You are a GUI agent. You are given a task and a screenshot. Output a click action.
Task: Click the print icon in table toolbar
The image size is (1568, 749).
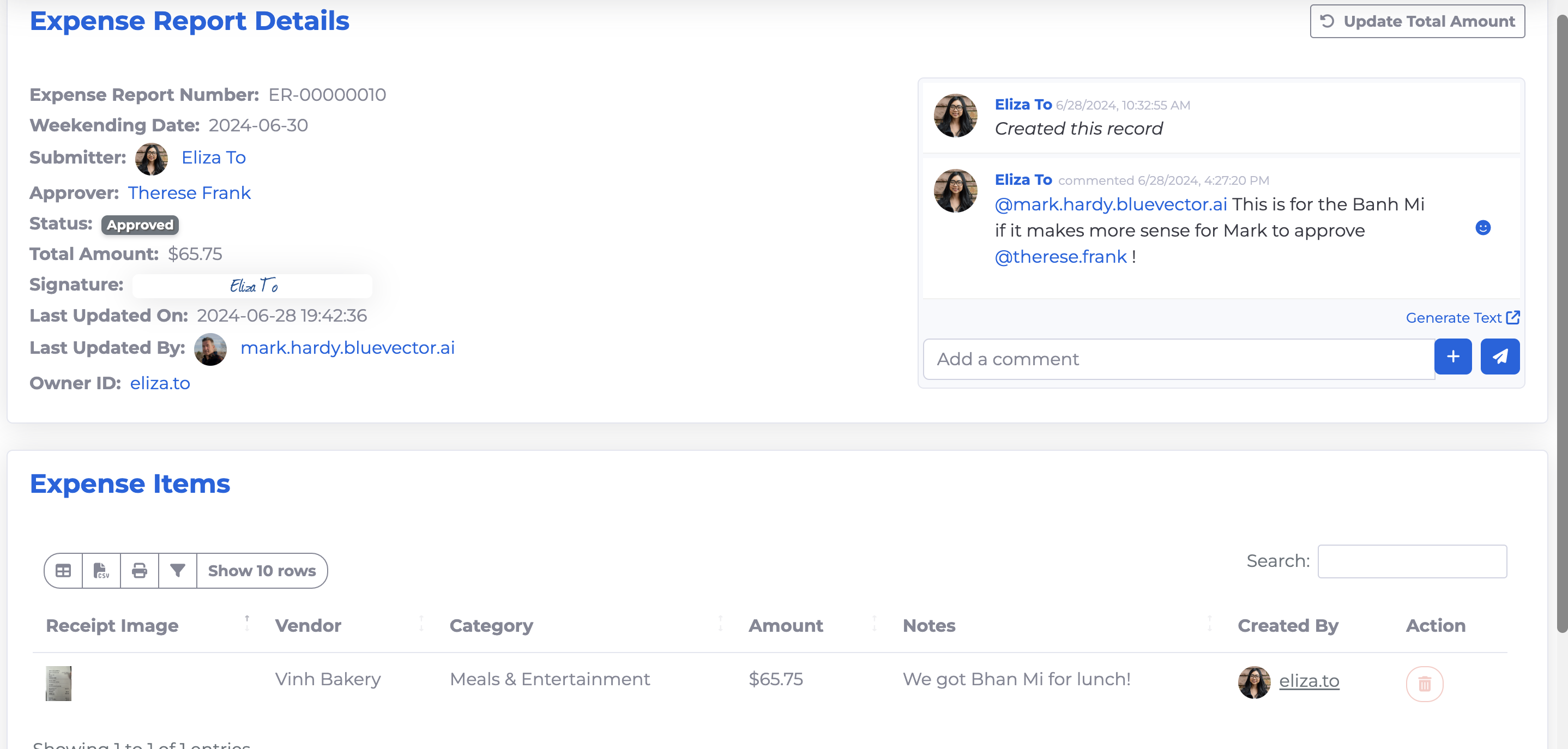click(140, 570)
